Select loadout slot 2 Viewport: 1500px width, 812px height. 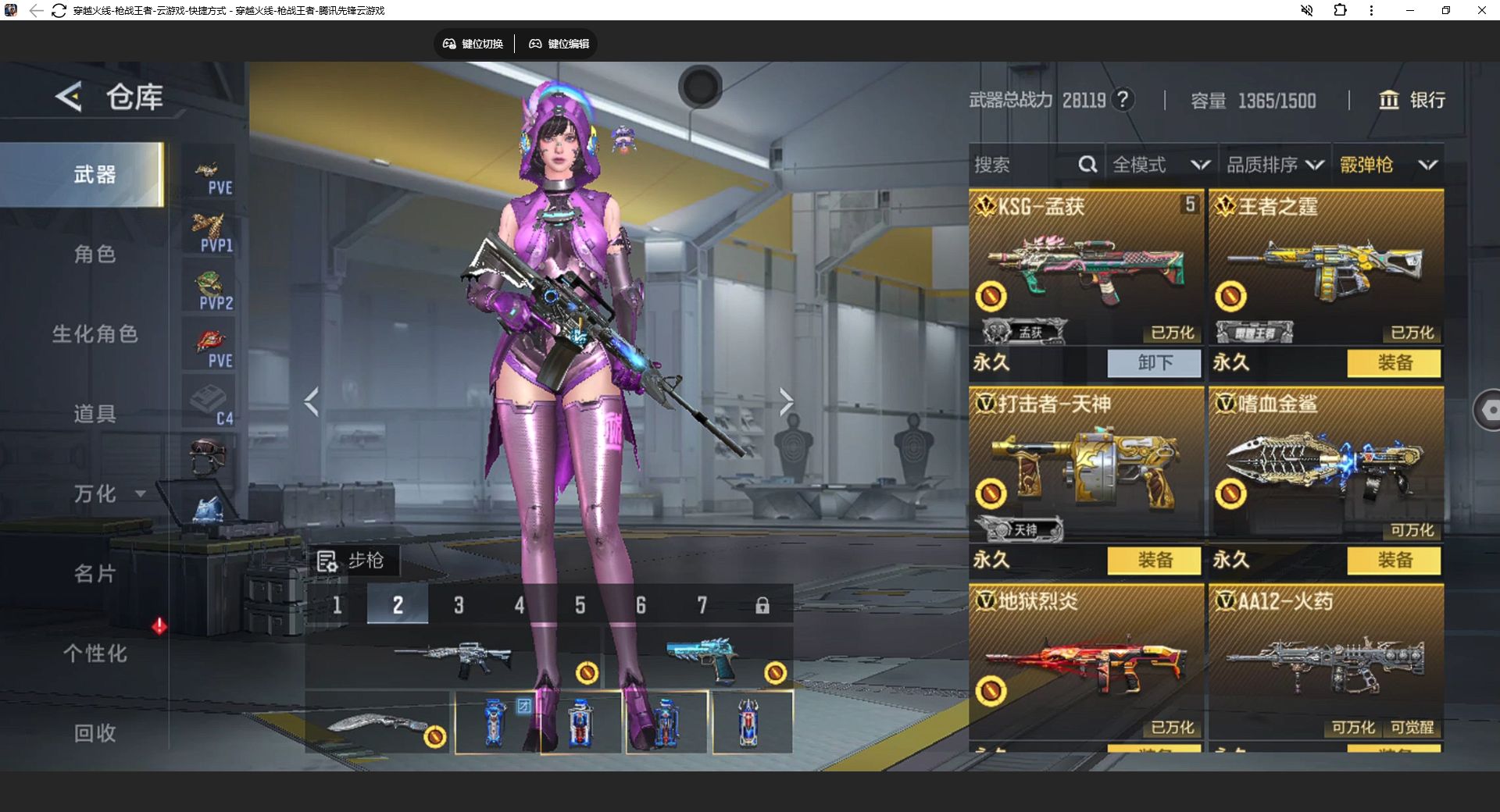pos(398,605)
